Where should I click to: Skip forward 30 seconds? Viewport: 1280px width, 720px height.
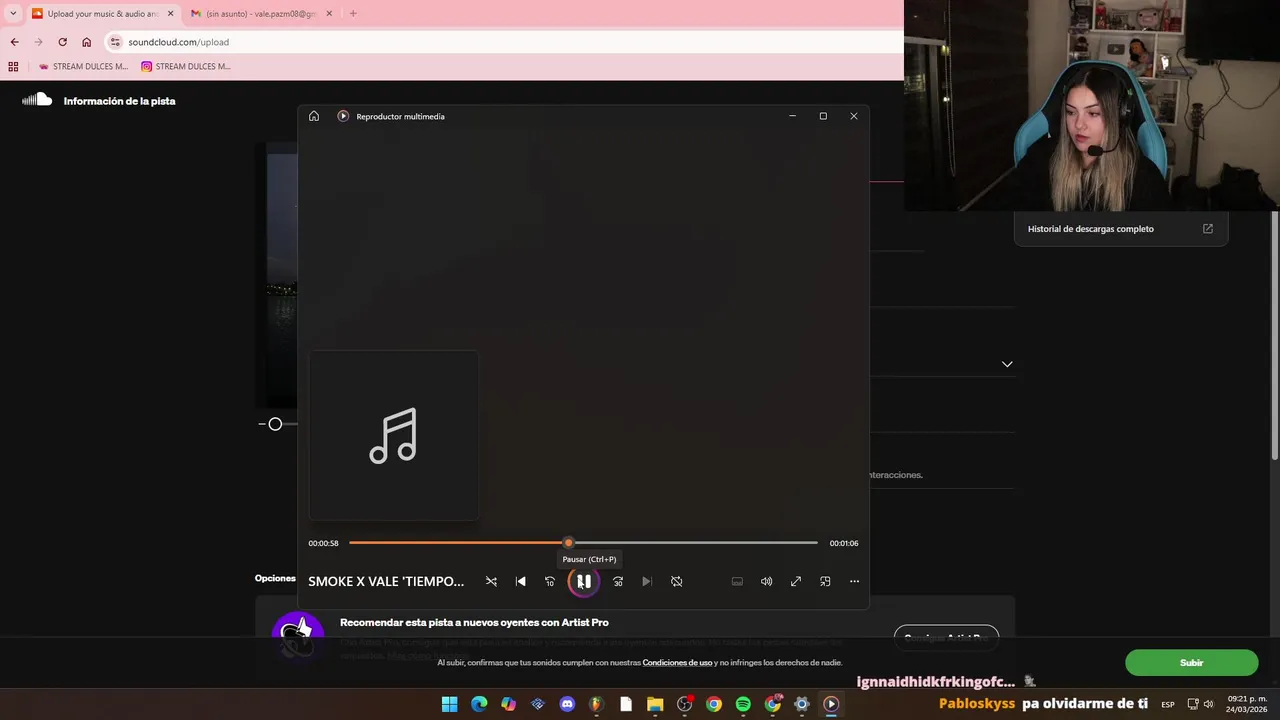618,581
